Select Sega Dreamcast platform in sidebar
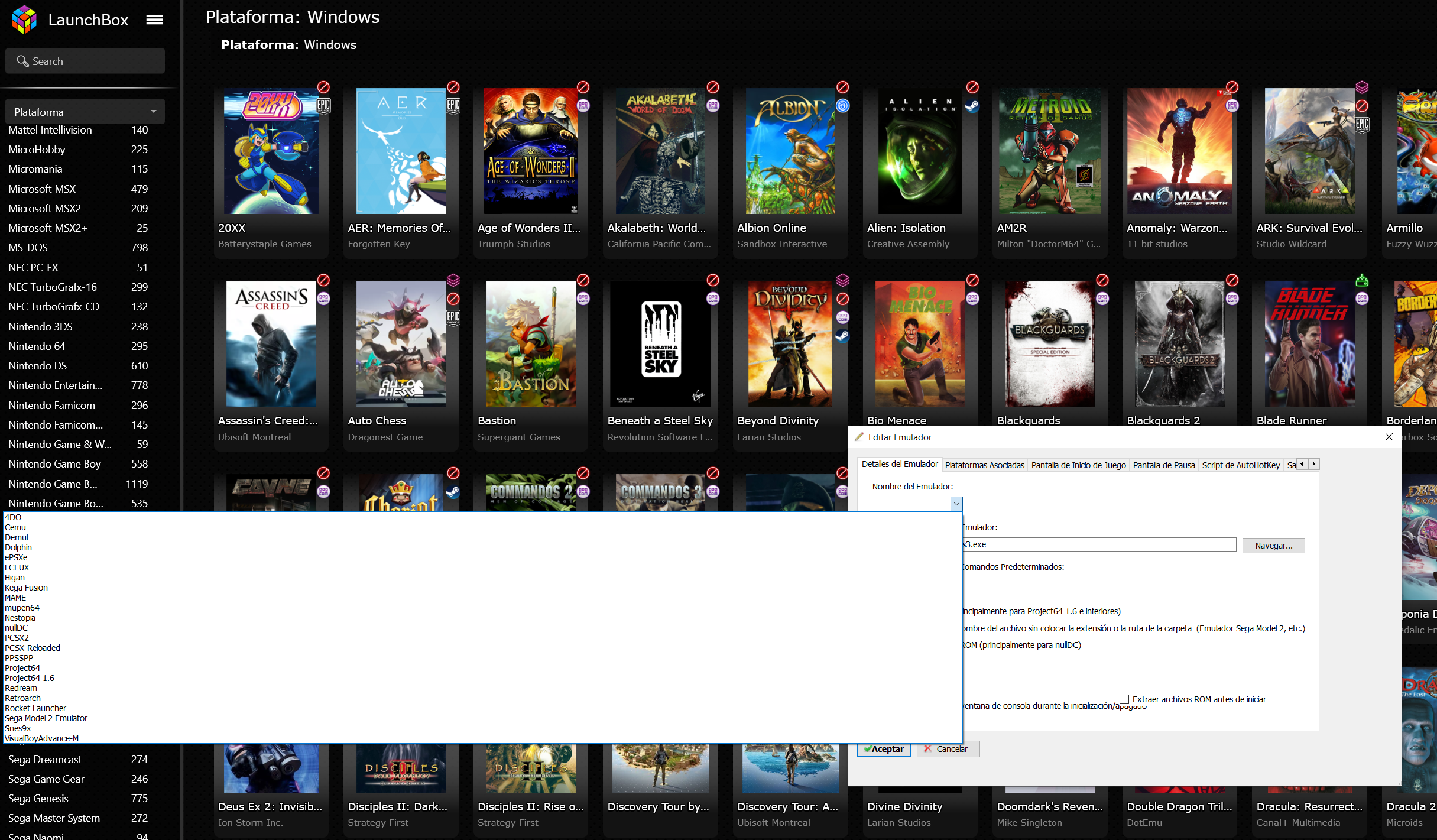The width and height of the screenshot is (1437, 840). (x=78, y=760)
